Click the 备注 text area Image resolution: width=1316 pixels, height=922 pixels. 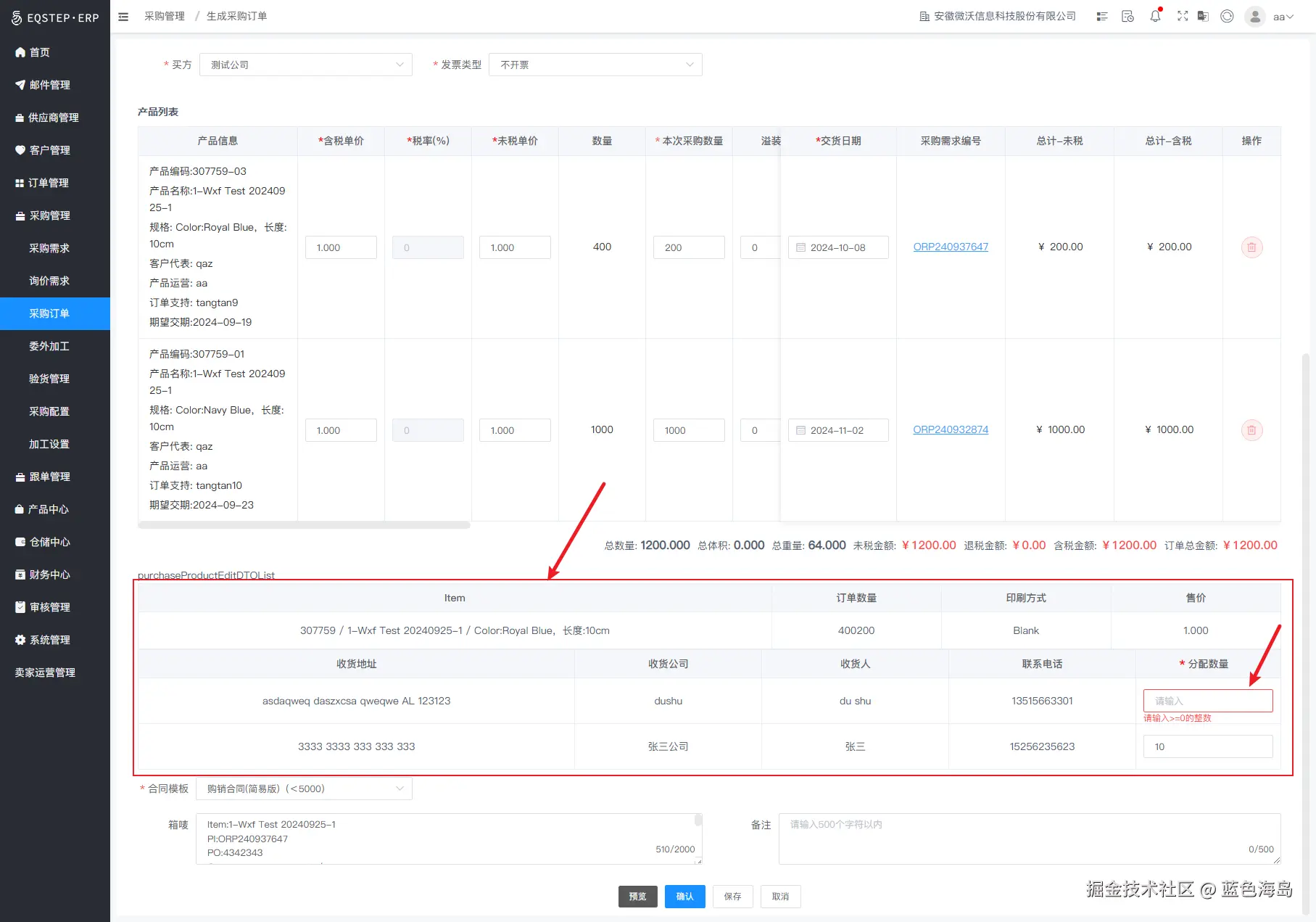(1030, 839)
